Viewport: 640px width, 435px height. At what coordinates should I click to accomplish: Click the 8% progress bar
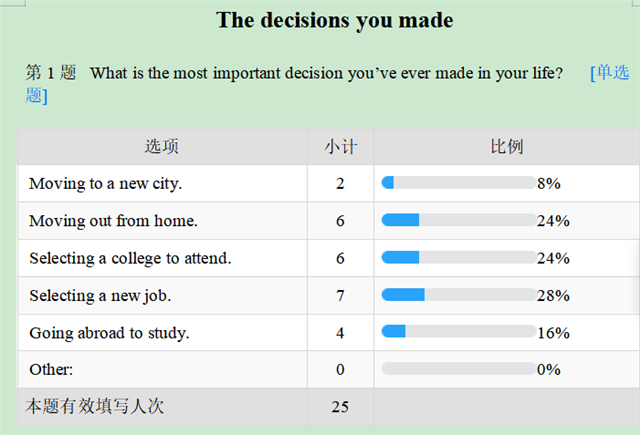459,182
